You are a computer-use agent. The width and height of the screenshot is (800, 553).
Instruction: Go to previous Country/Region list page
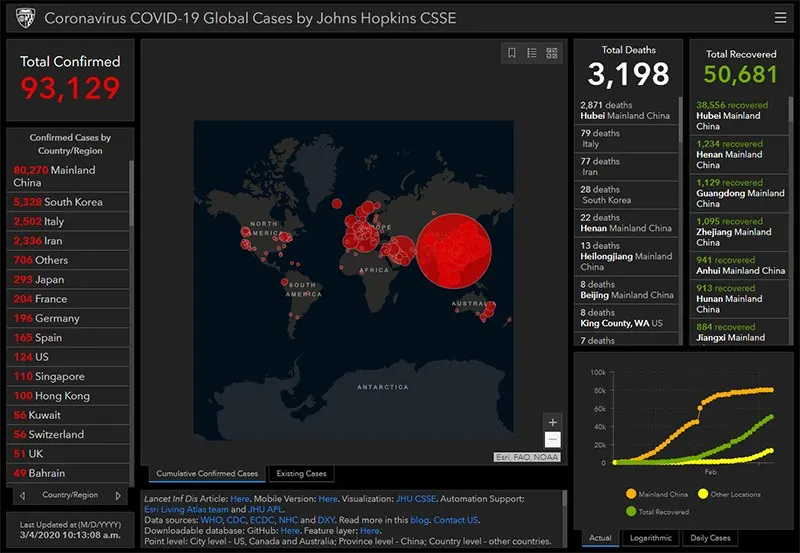click(x=22, y=495)
